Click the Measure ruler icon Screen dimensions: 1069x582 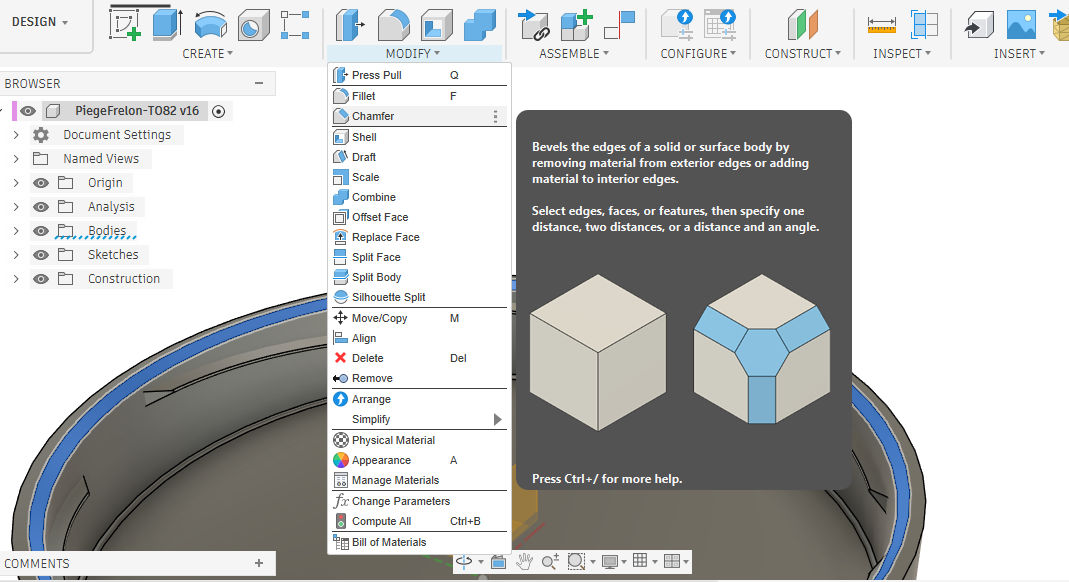881,24
